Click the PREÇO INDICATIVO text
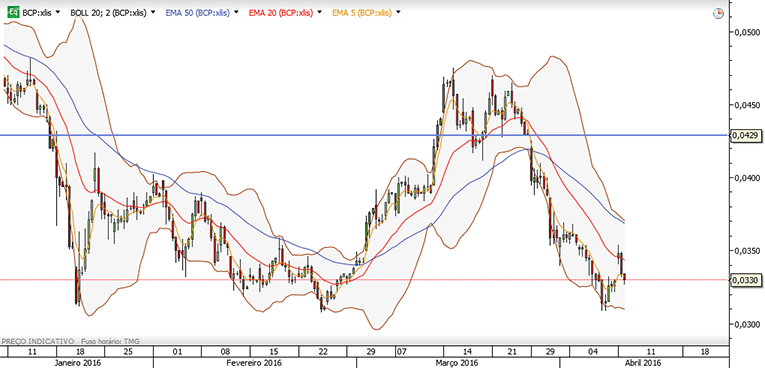This screenshot has width=765, height=368. 38,341
